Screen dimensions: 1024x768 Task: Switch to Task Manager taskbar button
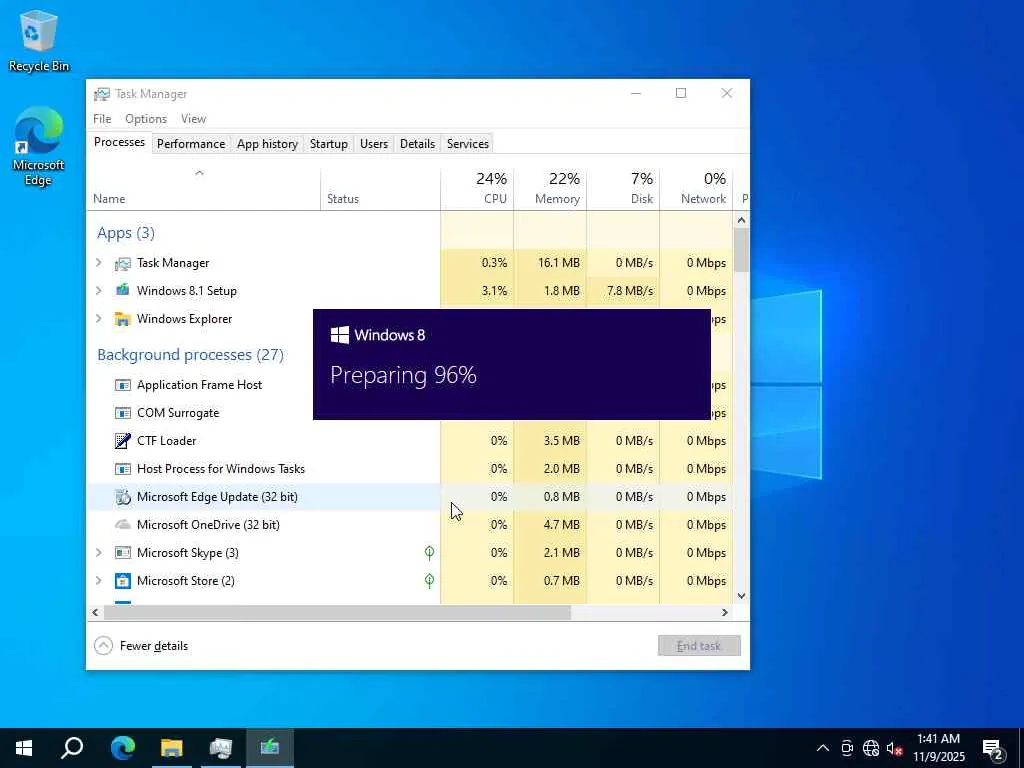point(221,748)
